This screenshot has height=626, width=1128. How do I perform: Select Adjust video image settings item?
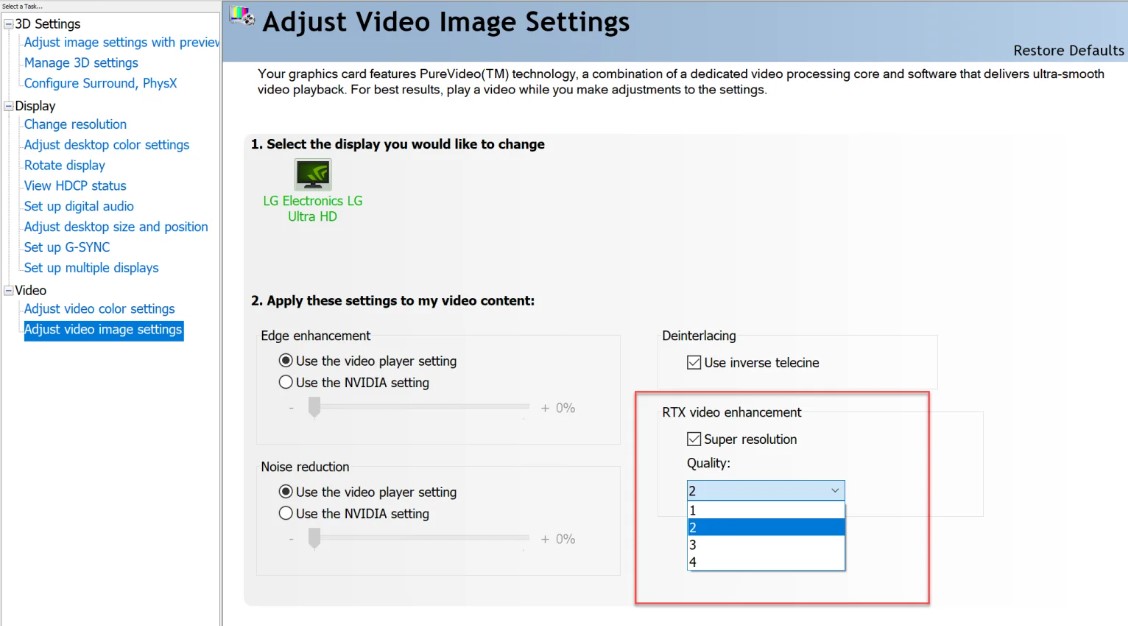pyautogui.click(x=103, y=330)
